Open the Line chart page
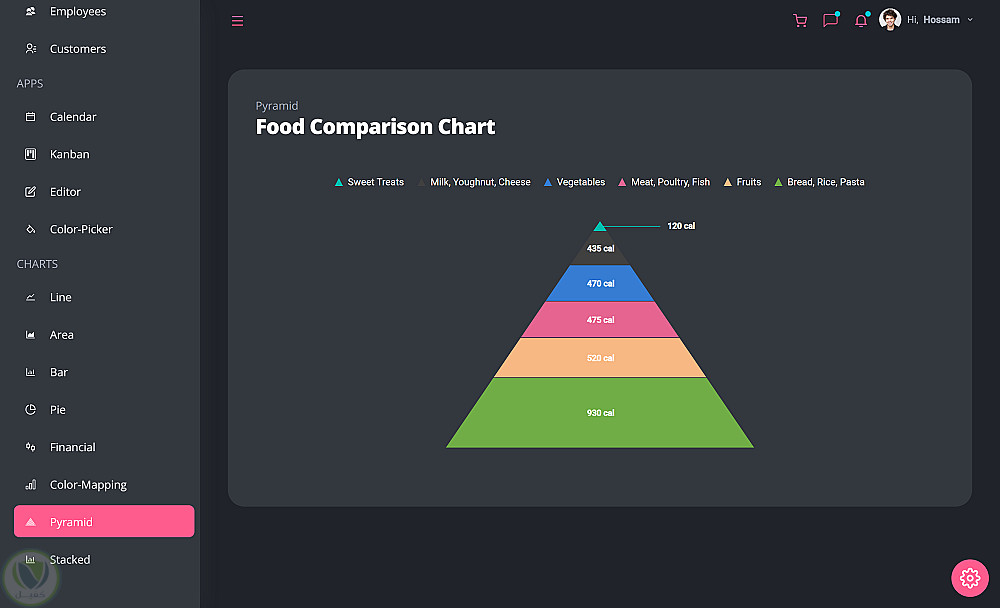This screenshot has width=1000, height=608. coord(61,297)
